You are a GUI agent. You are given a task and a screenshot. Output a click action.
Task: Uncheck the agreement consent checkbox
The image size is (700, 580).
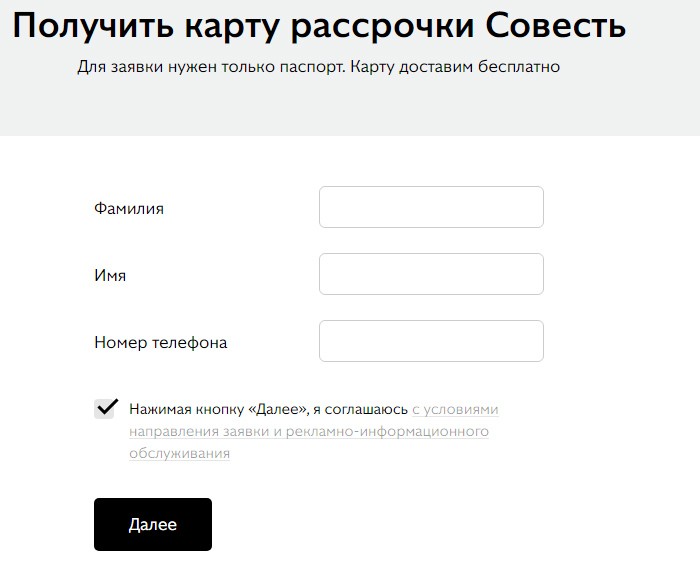pyautogui.click(x=105, y=409)
